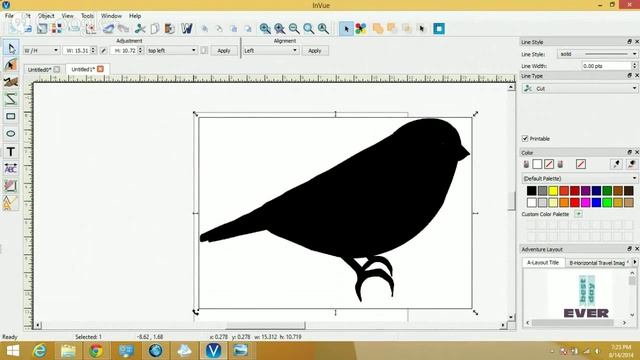
Task: Pick the black swatch in the palette
Action: 531,191
